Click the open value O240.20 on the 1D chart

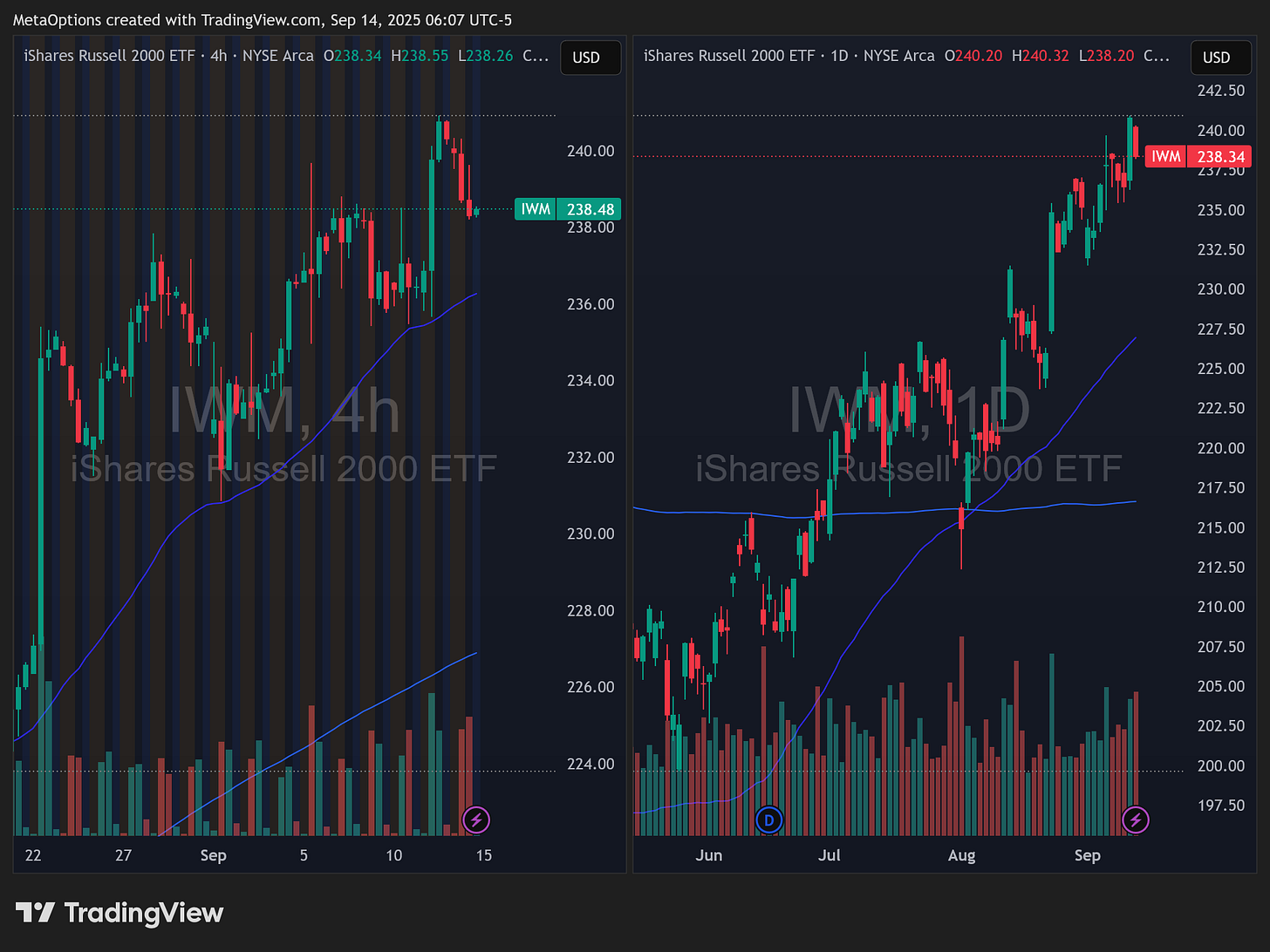(973, 56)
